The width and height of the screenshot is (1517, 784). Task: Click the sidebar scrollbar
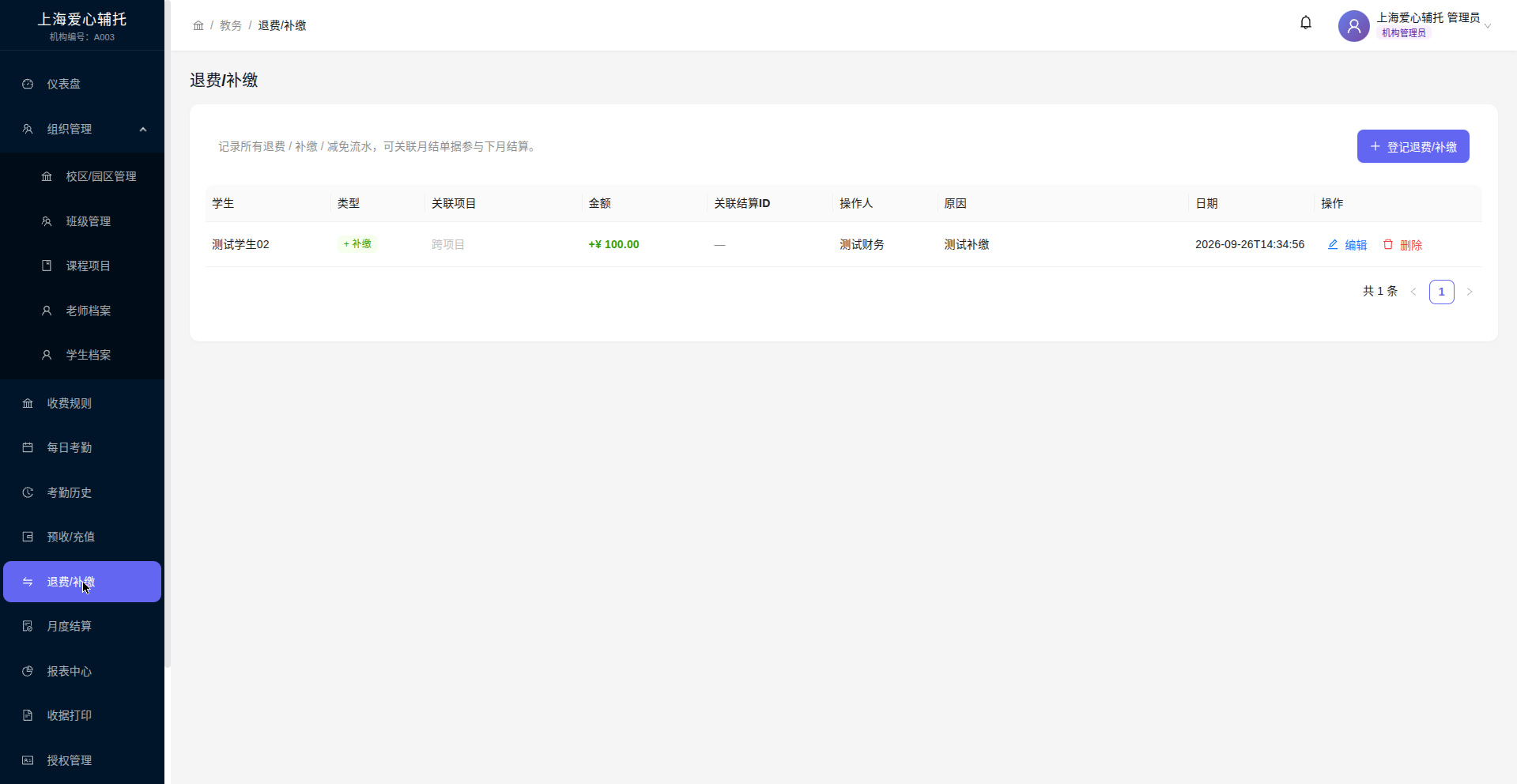[168, 332]
